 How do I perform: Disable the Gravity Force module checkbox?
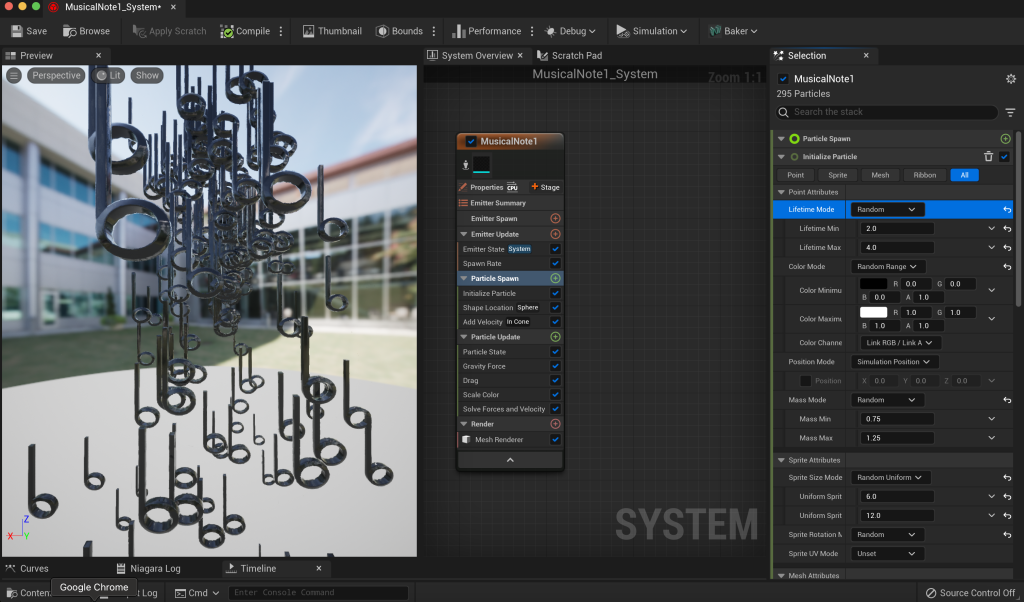[555, 366]
